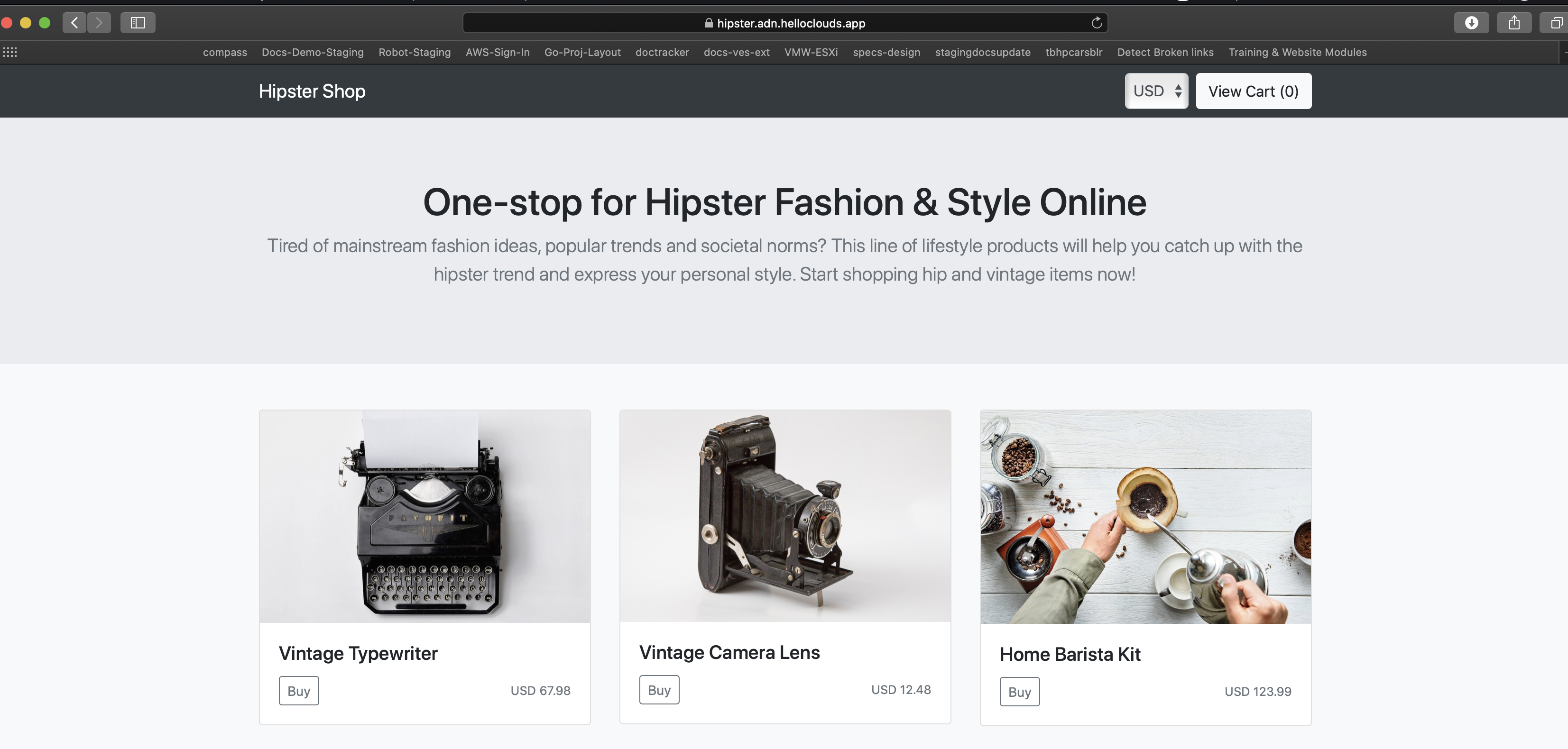Open the favorites grid icon
Viewport: 1568px width, 749px height.
[x=10, y=52]
